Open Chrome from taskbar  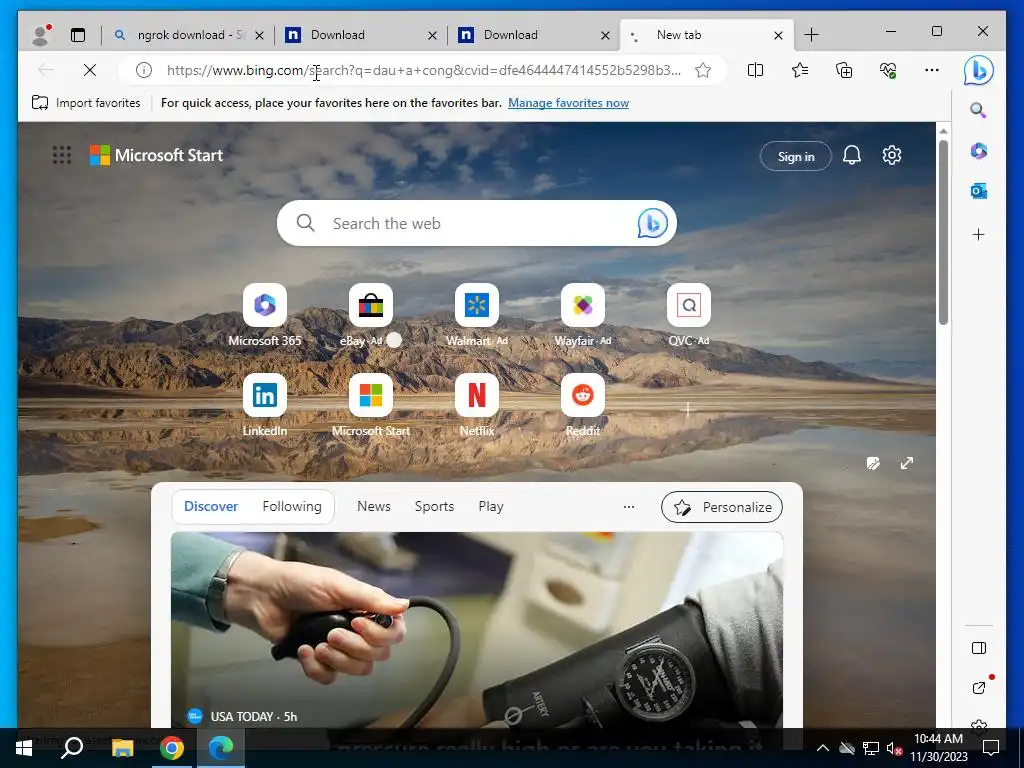[x=172, y=748]
